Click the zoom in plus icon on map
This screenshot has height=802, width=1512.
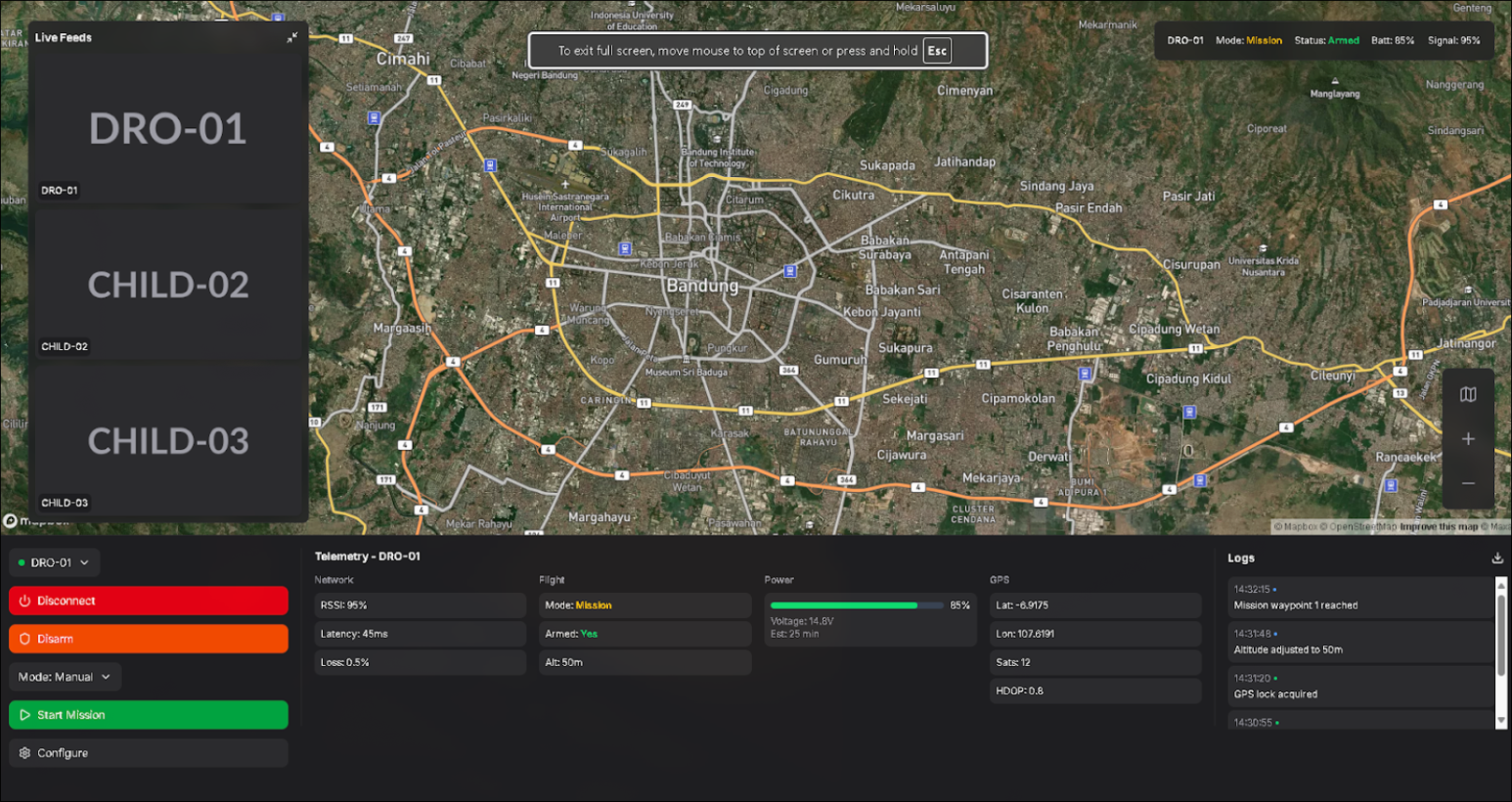click(x=1468, y=438)
